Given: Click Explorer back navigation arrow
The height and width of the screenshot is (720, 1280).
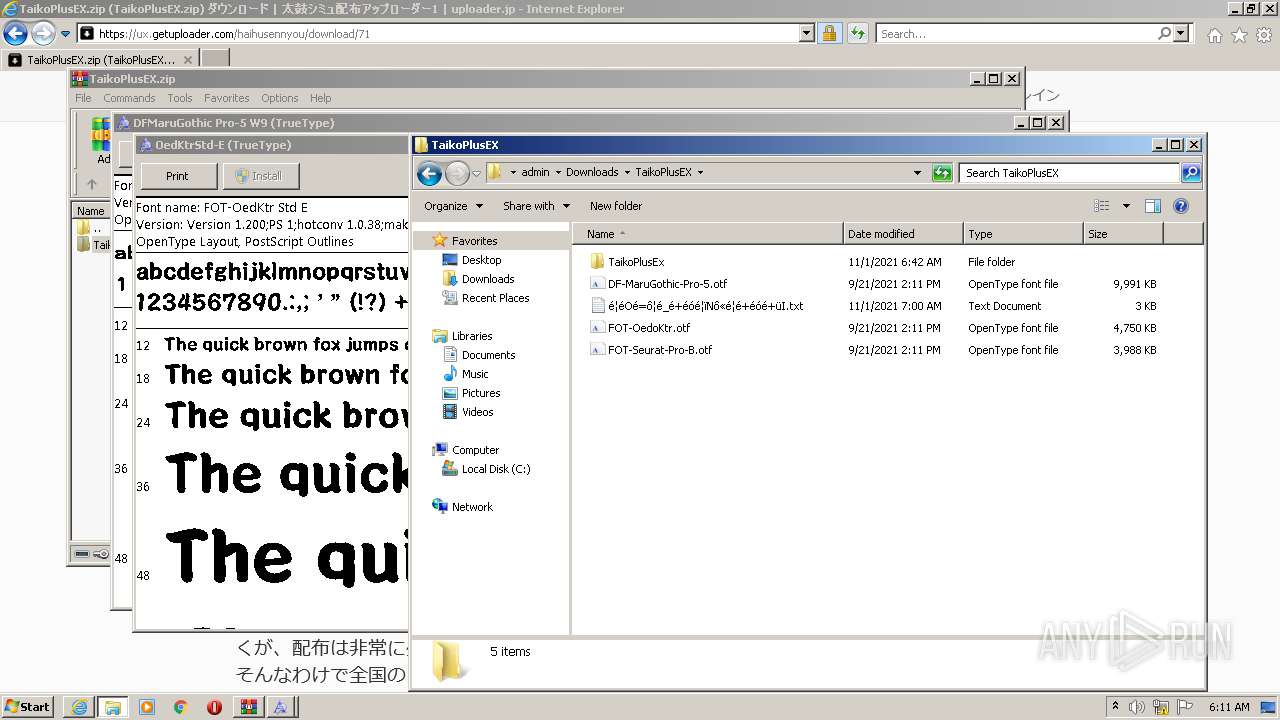Looking at the screenshot, I should point(429,173).
